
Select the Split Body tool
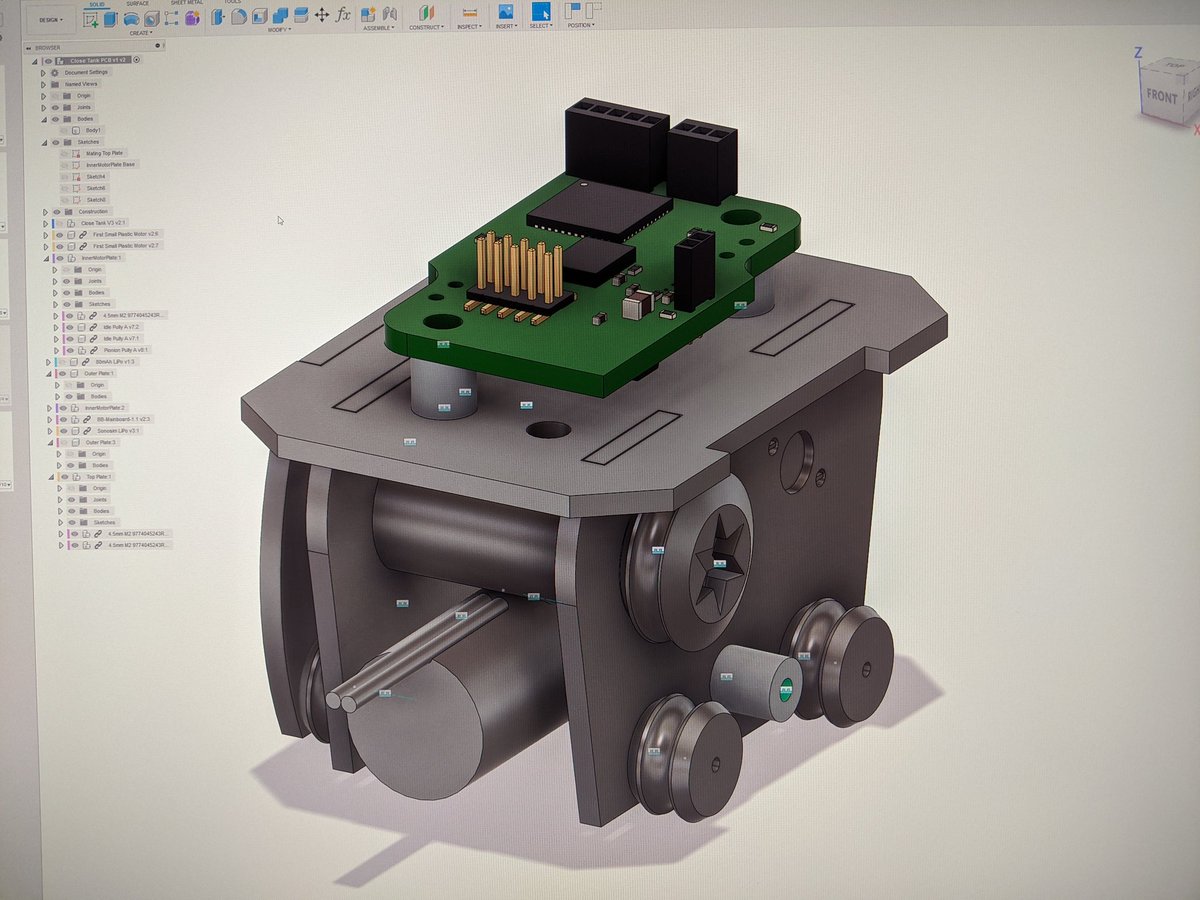(301, 16)
